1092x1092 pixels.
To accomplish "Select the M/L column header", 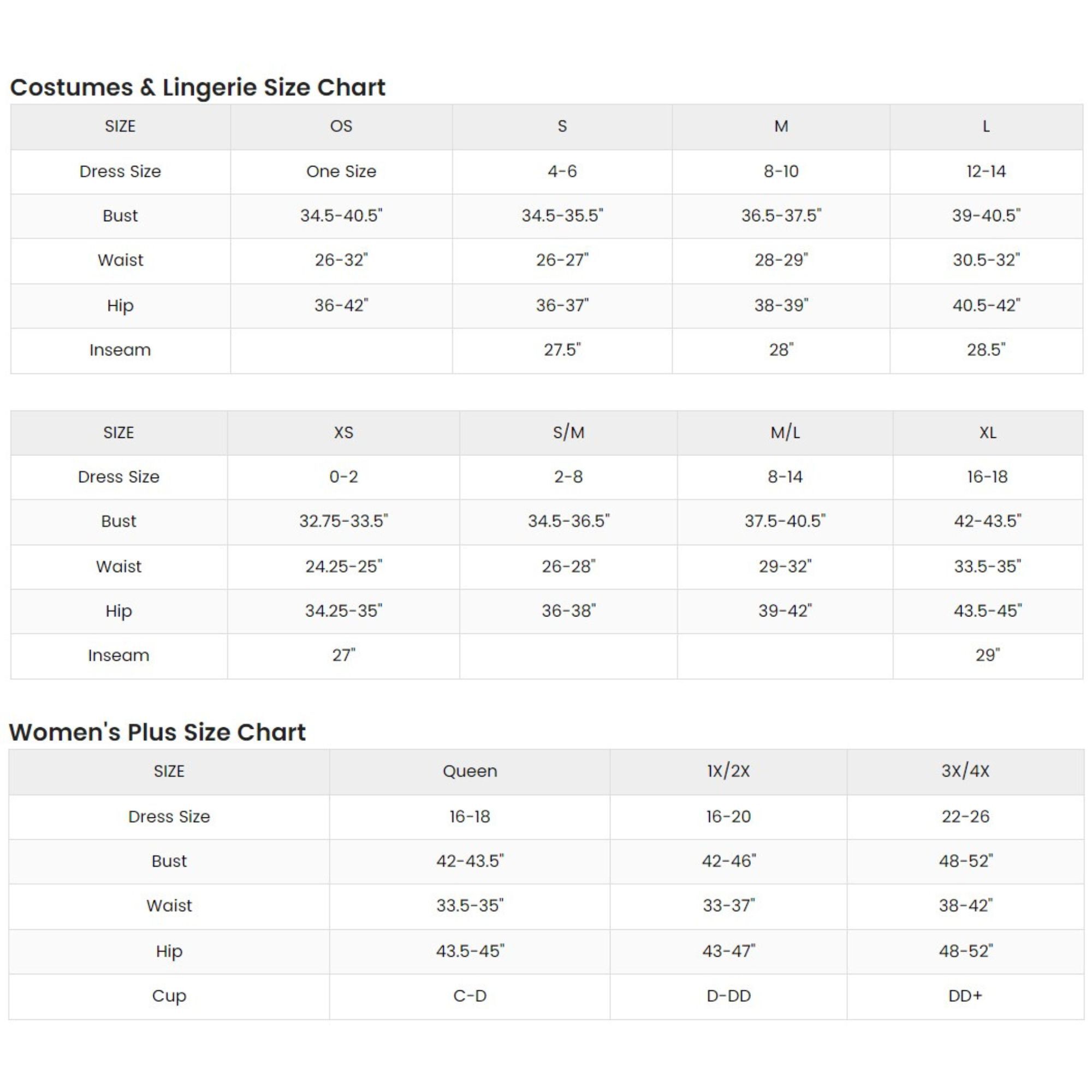I will (x=785, y=432).
